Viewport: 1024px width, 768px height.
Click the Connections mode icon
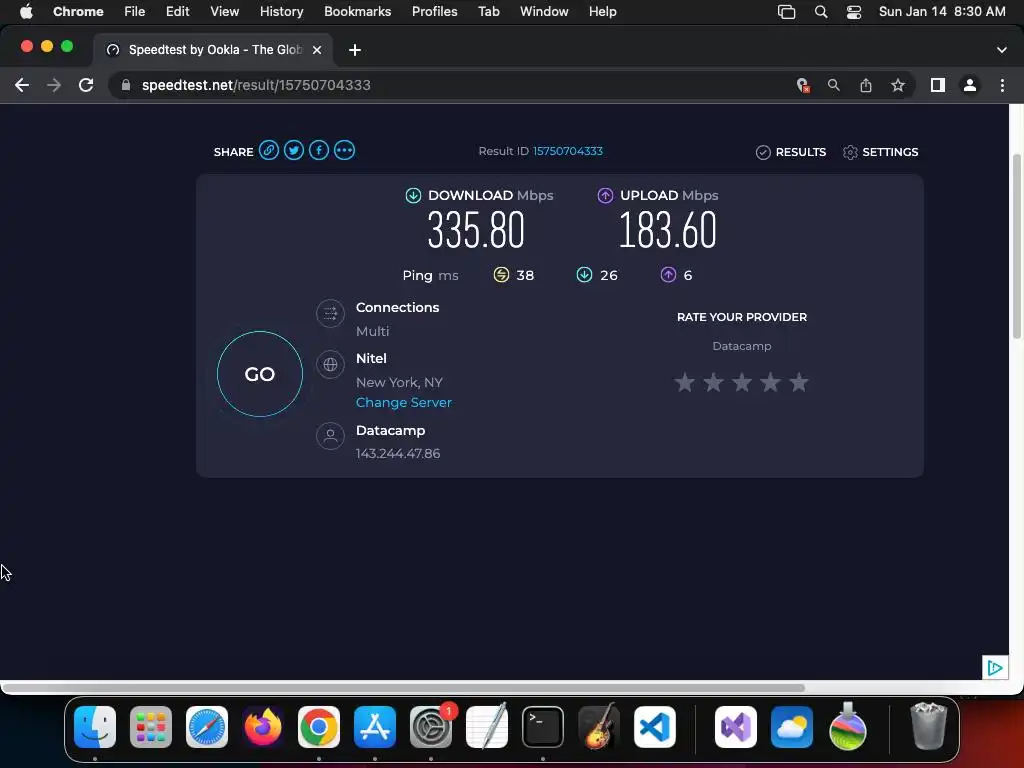(330, 313)
